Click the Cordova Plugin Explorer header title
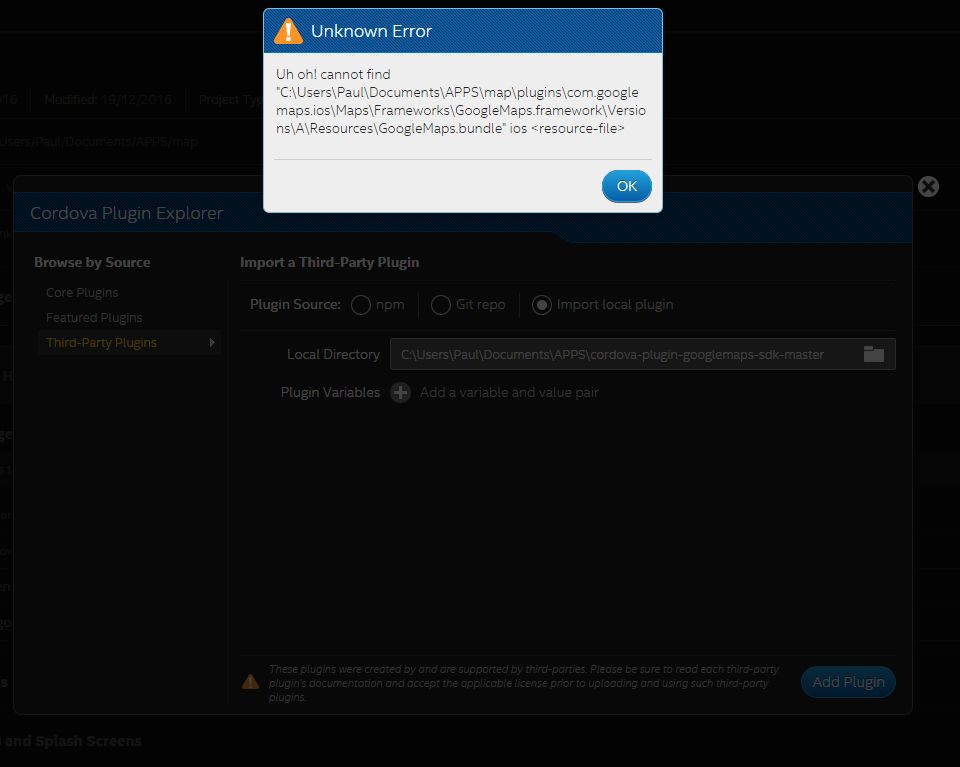This screenshot has height=767, width=960. 127,213
